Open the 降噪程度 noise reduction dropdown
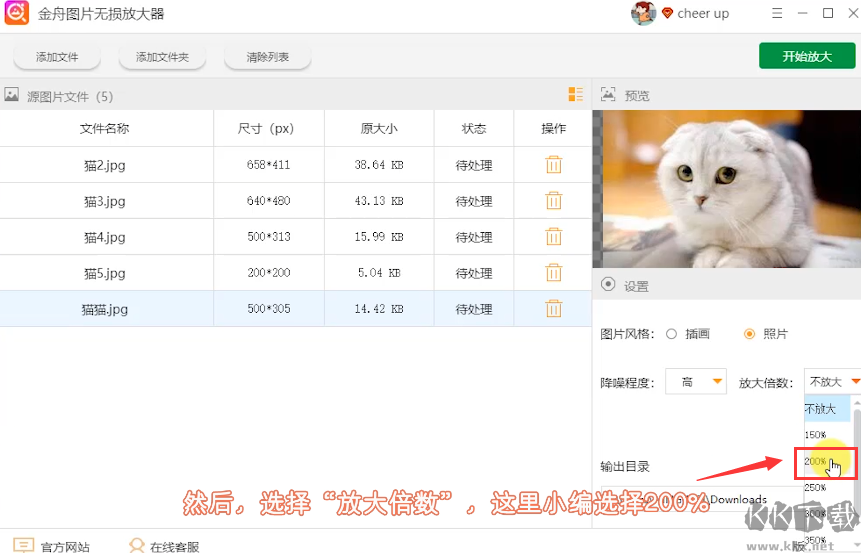This screenshot has height=553, width=861. pyautogui.click(x=696, y=382)
